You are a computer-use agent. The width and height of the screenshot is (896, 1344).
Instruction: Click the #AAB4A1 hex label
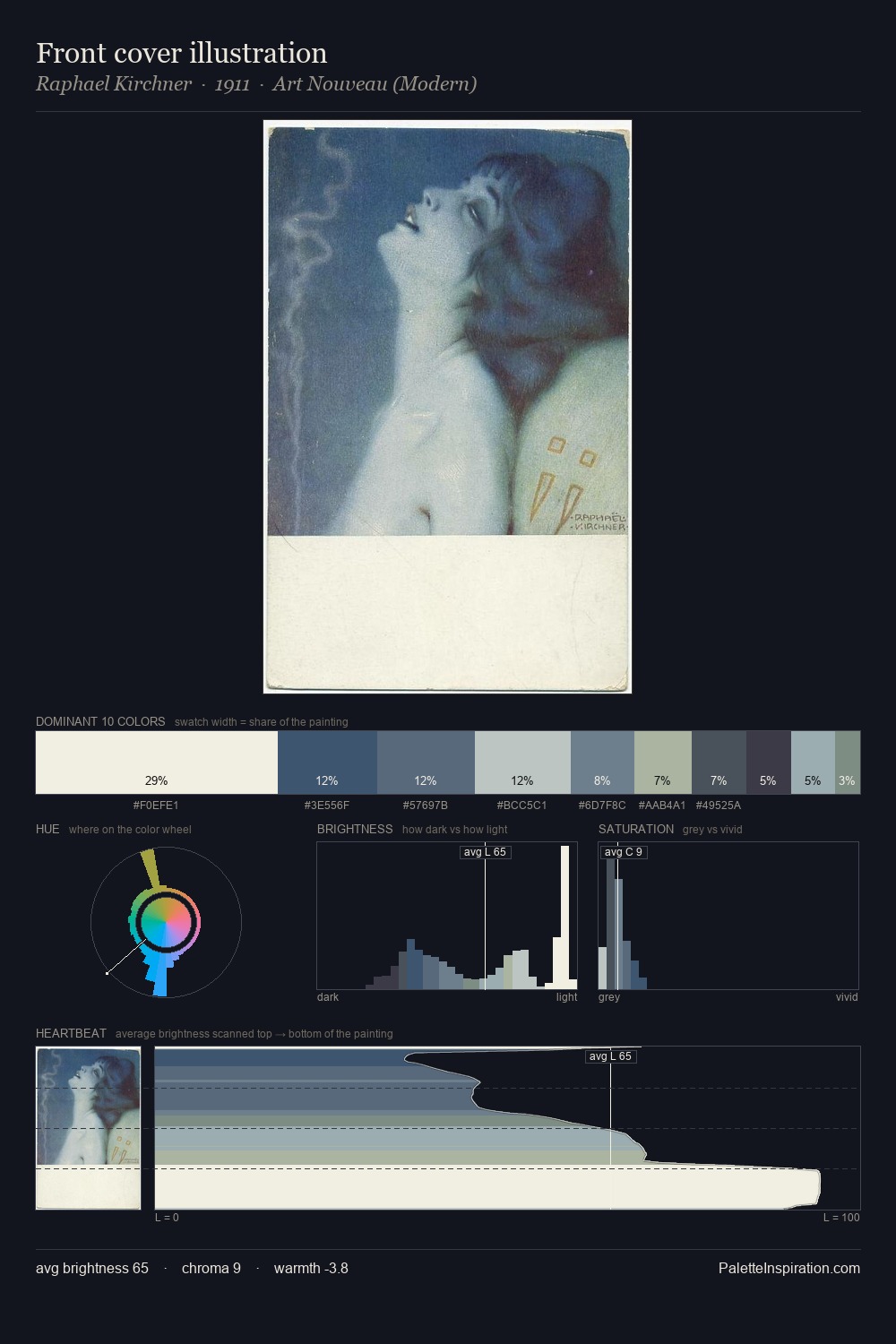click(662, 806)
